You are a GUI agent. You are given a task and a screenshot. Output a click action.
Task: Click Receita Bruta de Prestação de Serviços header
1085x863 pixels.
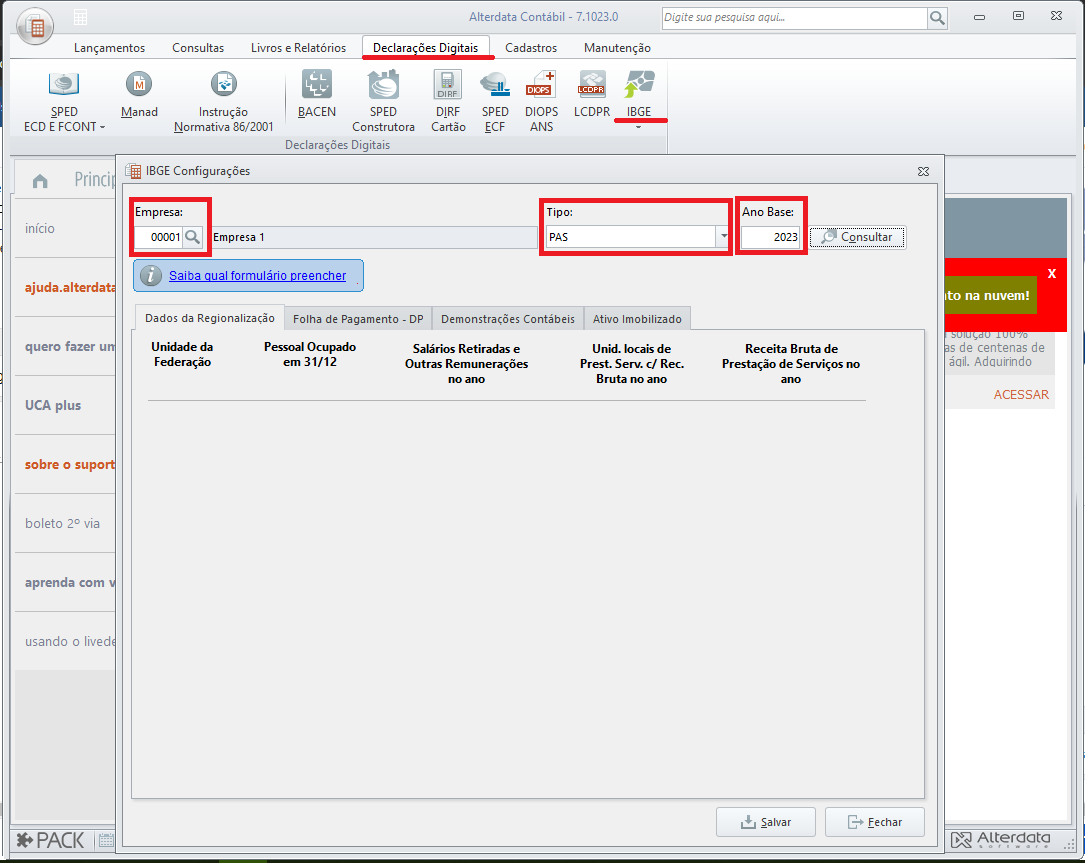tap(791, 364)
